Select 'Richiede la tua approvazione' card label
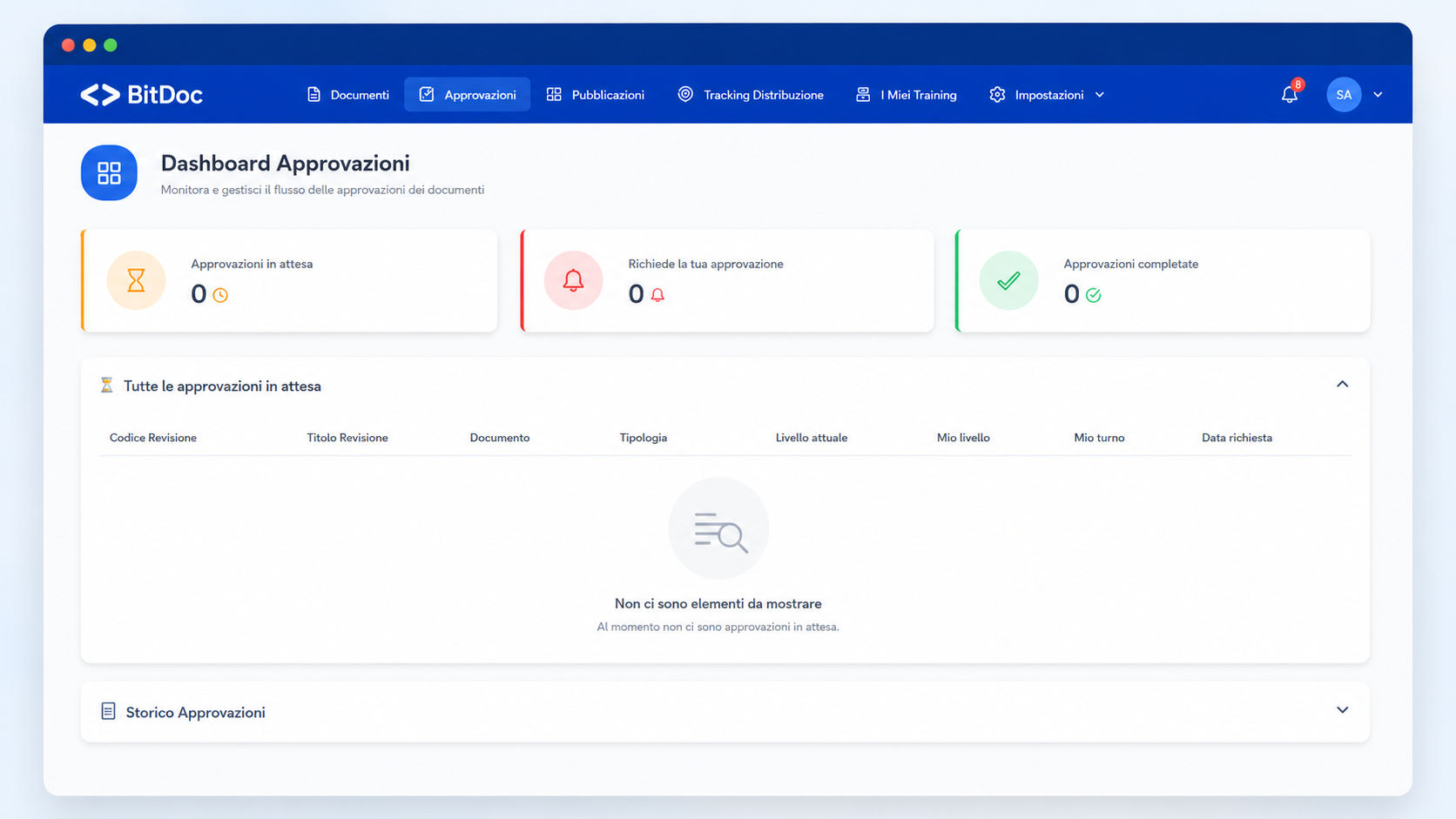 (x=705, y=264)
